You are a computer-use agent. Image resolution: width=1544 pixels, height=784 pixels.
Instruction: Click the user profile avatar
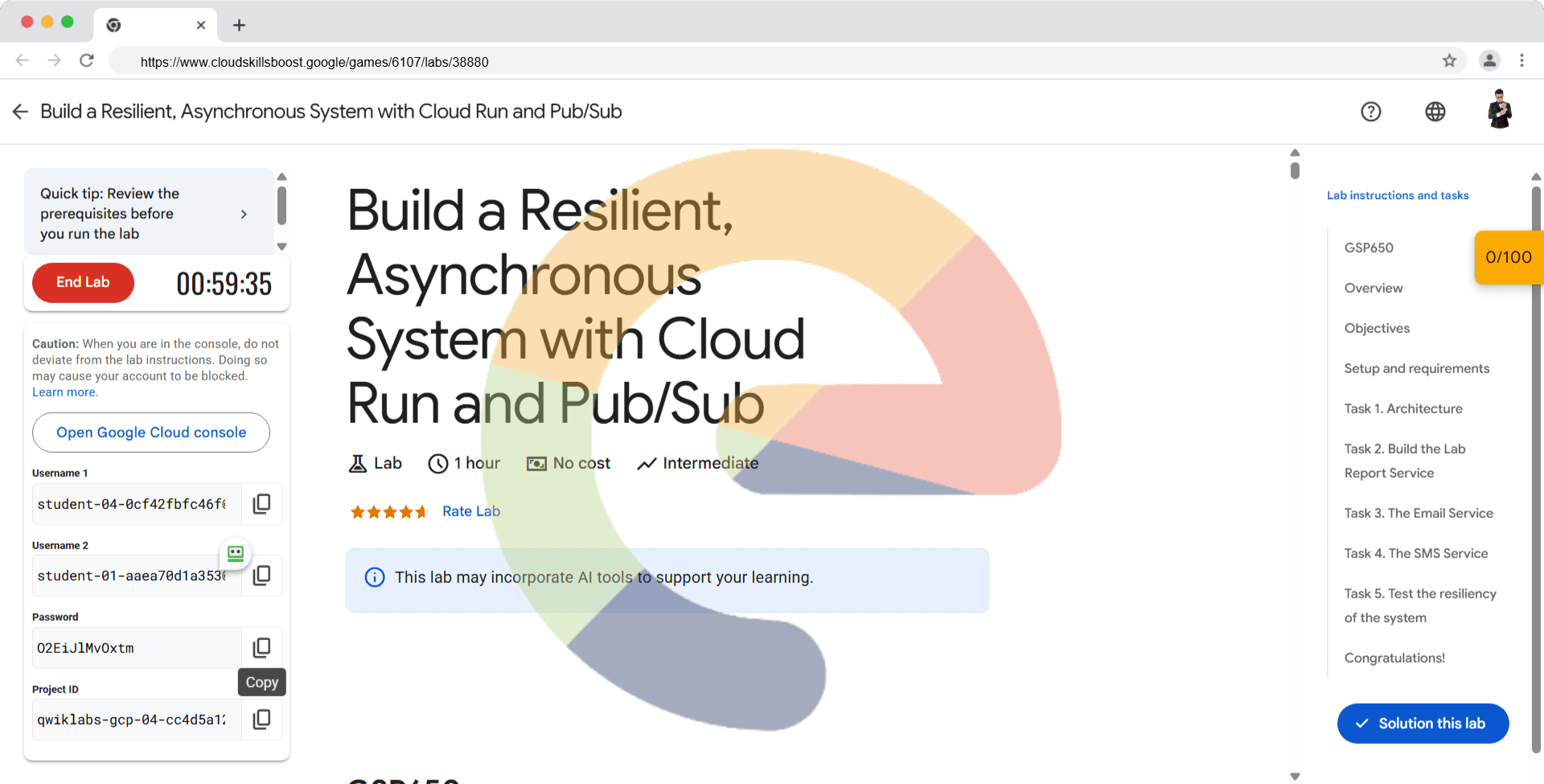[x=1499, y=110]
